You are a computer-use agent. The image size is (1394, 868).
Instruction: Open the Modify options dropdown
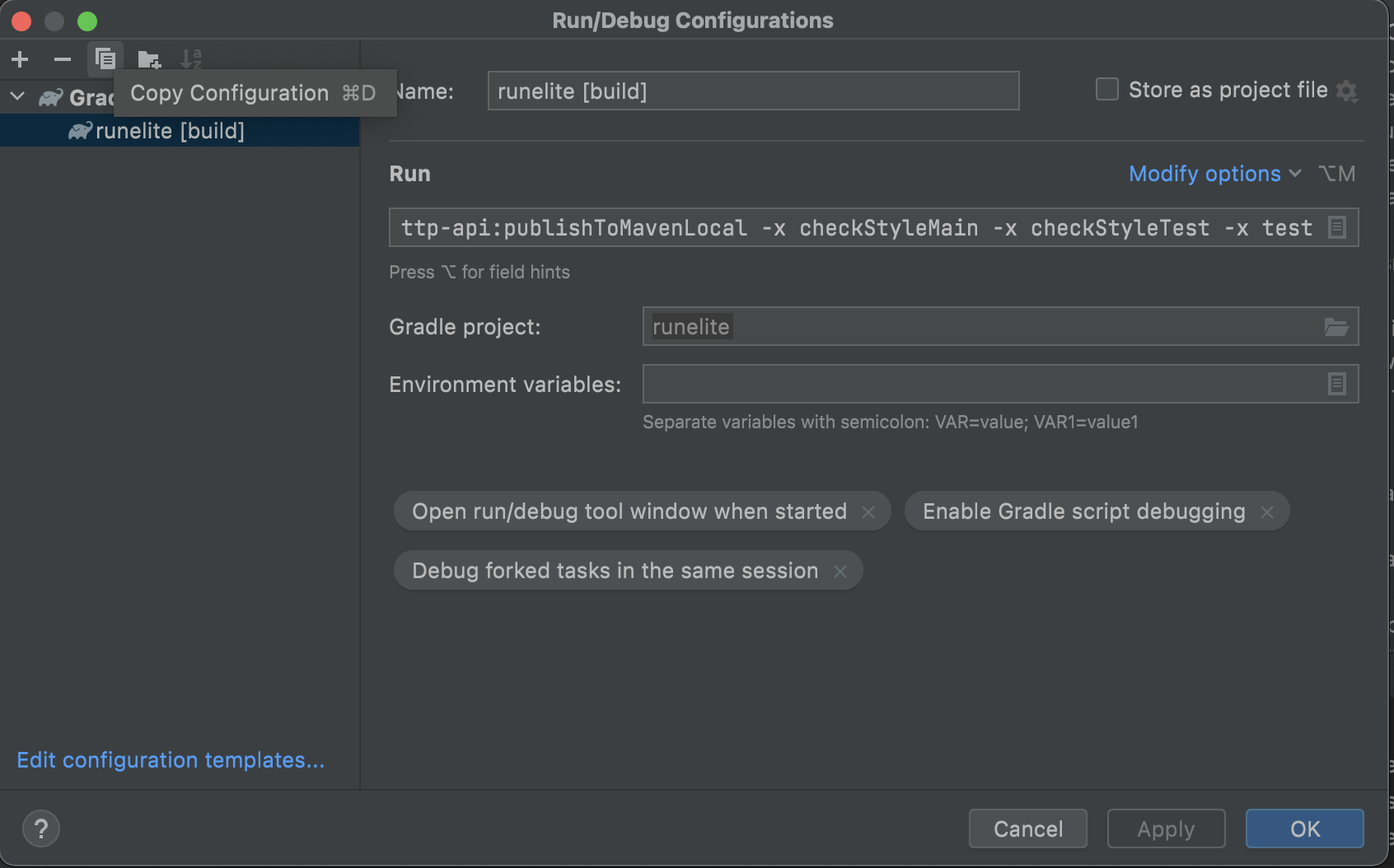coord(1214,174)
